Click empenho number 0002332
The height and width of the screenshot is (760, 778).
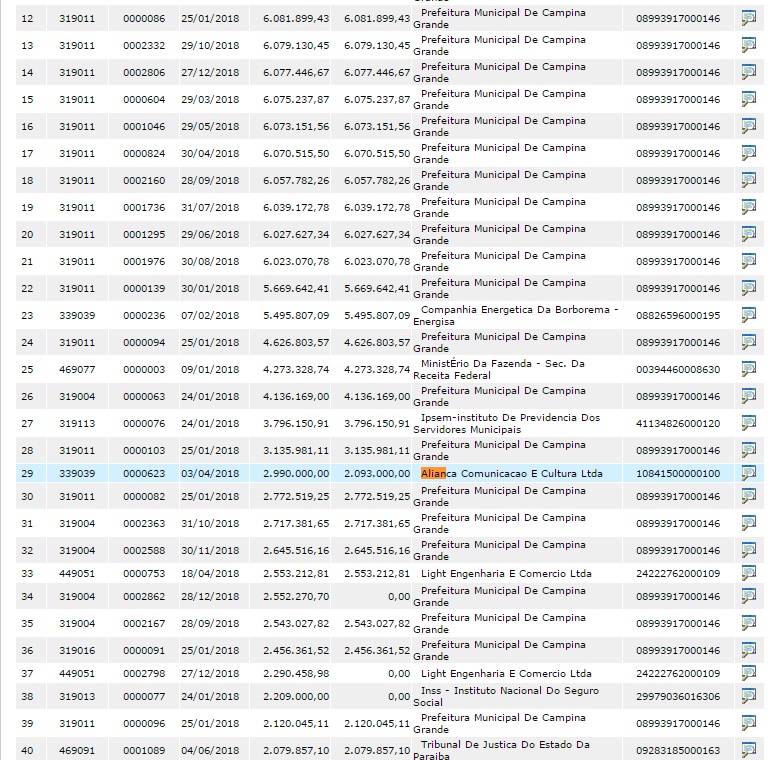click(144, 45)
